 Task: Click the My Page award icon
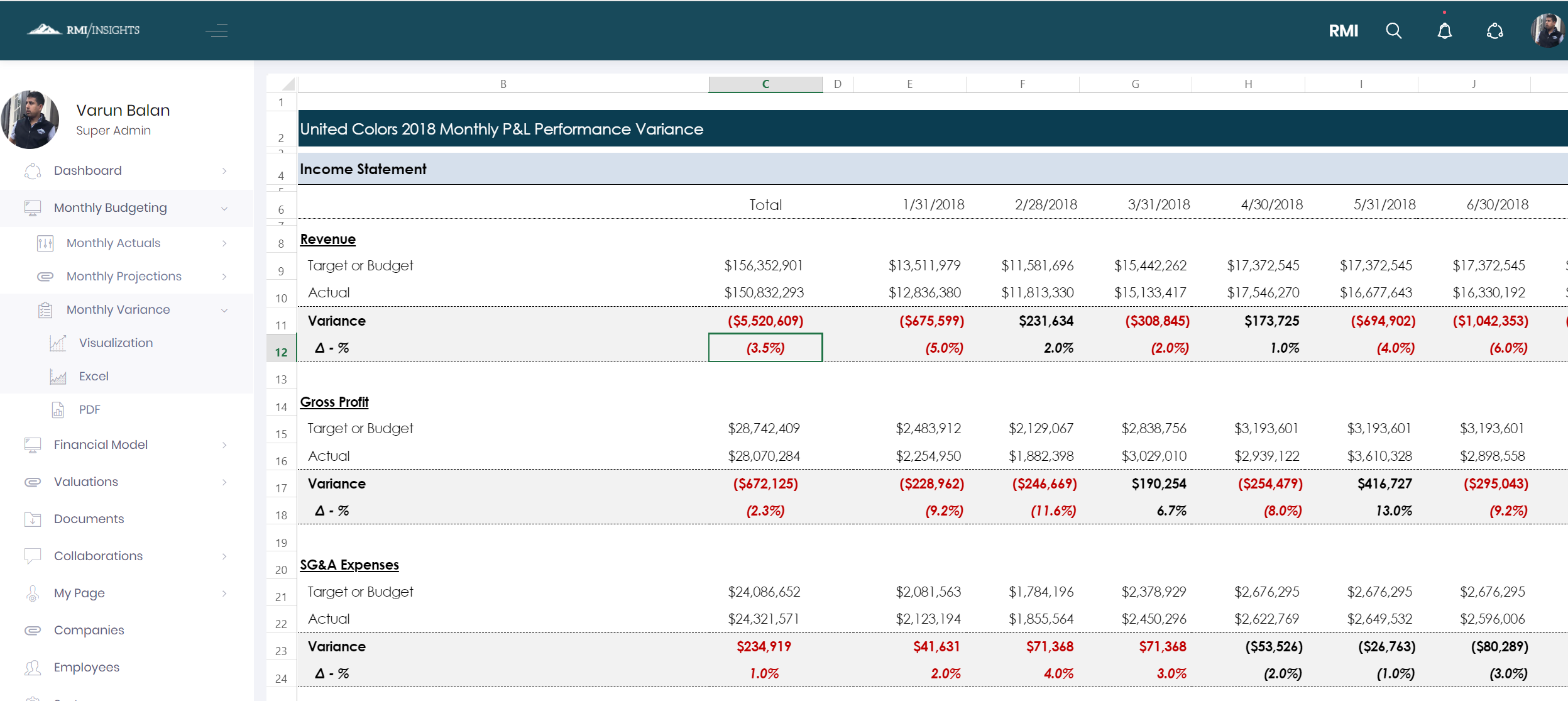click(x=33, y=593)
